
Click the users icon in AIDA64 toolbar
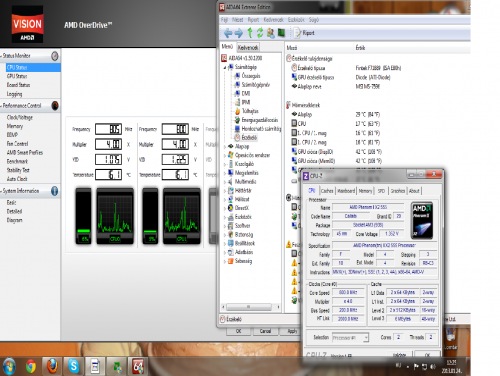(271, 33)
